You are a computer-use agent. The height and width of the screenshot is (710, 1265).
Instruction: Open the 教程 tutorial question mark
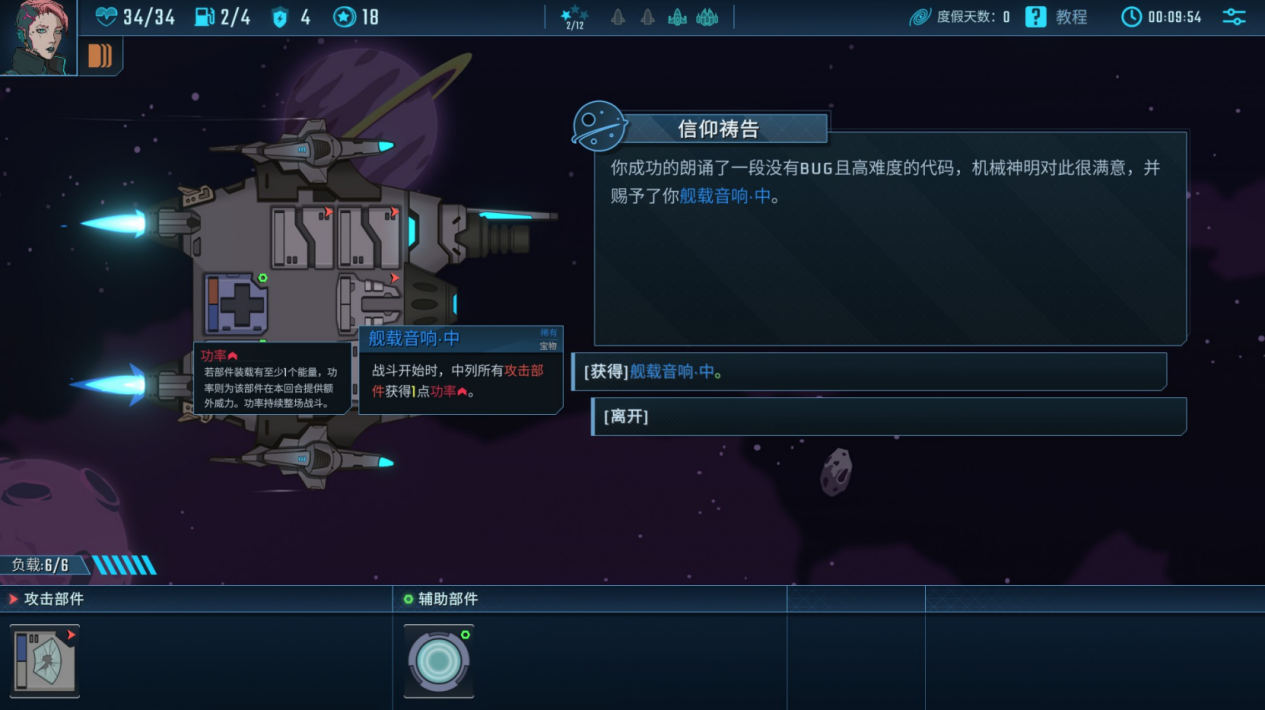coord(1036,17)
